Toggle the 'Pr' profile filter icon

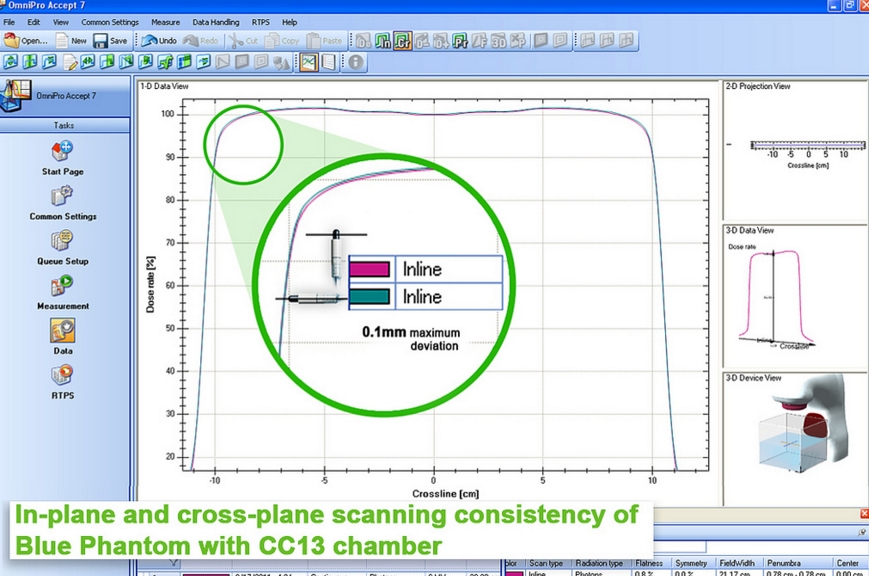click(x=460, y=41)
